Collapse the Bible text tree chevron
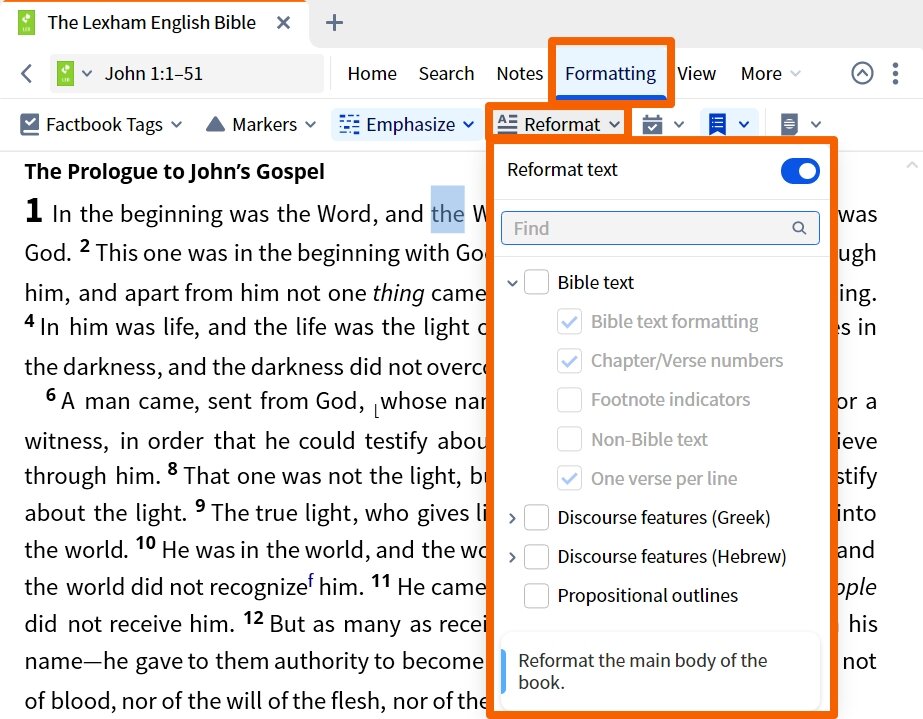 coord(512,283)
